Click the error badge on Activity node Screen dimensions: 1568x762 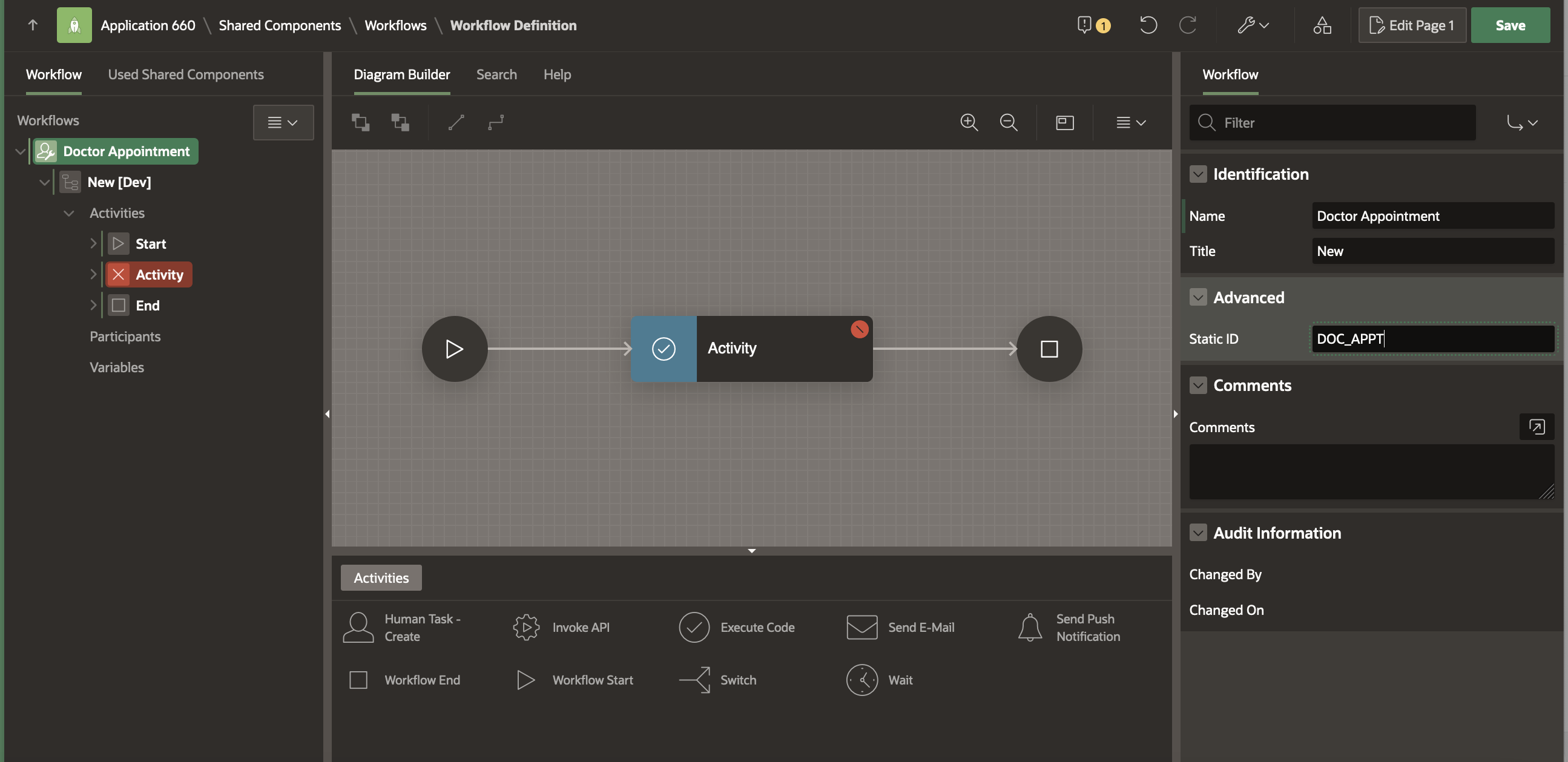tap(859, 329)
